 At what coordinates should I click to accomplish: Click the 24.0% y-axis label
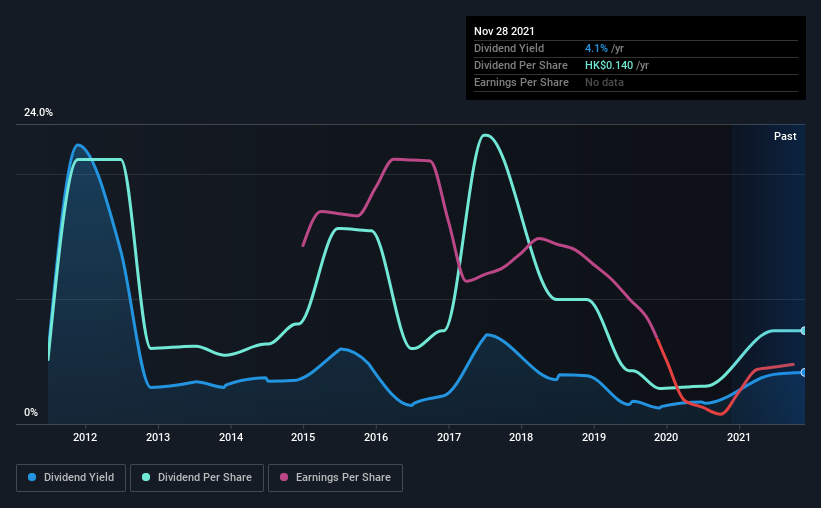(38, 113)
